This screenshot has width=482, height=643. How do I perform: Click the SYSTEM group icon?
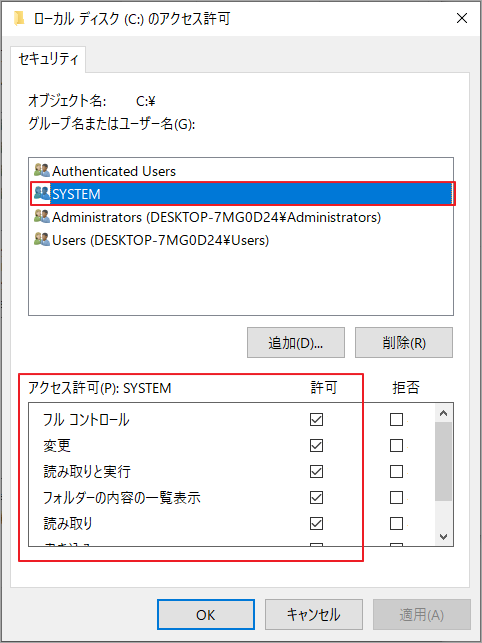click(x=42, y=194)
